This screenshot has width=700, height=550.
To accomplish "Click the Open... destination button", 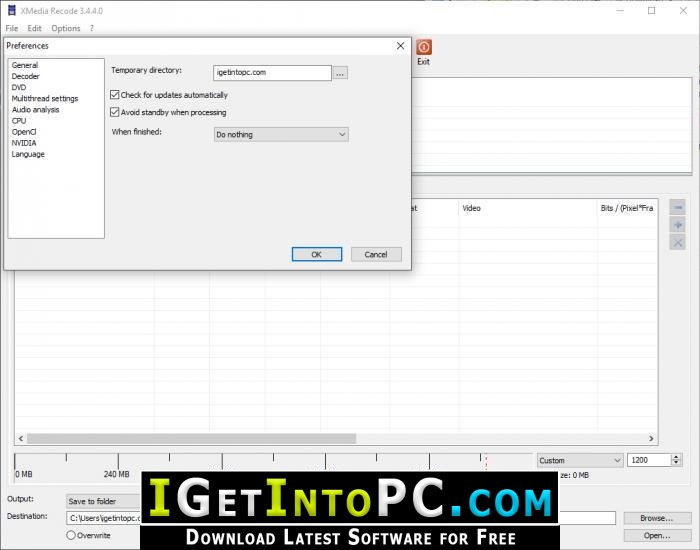I will [x=657, y=535].
